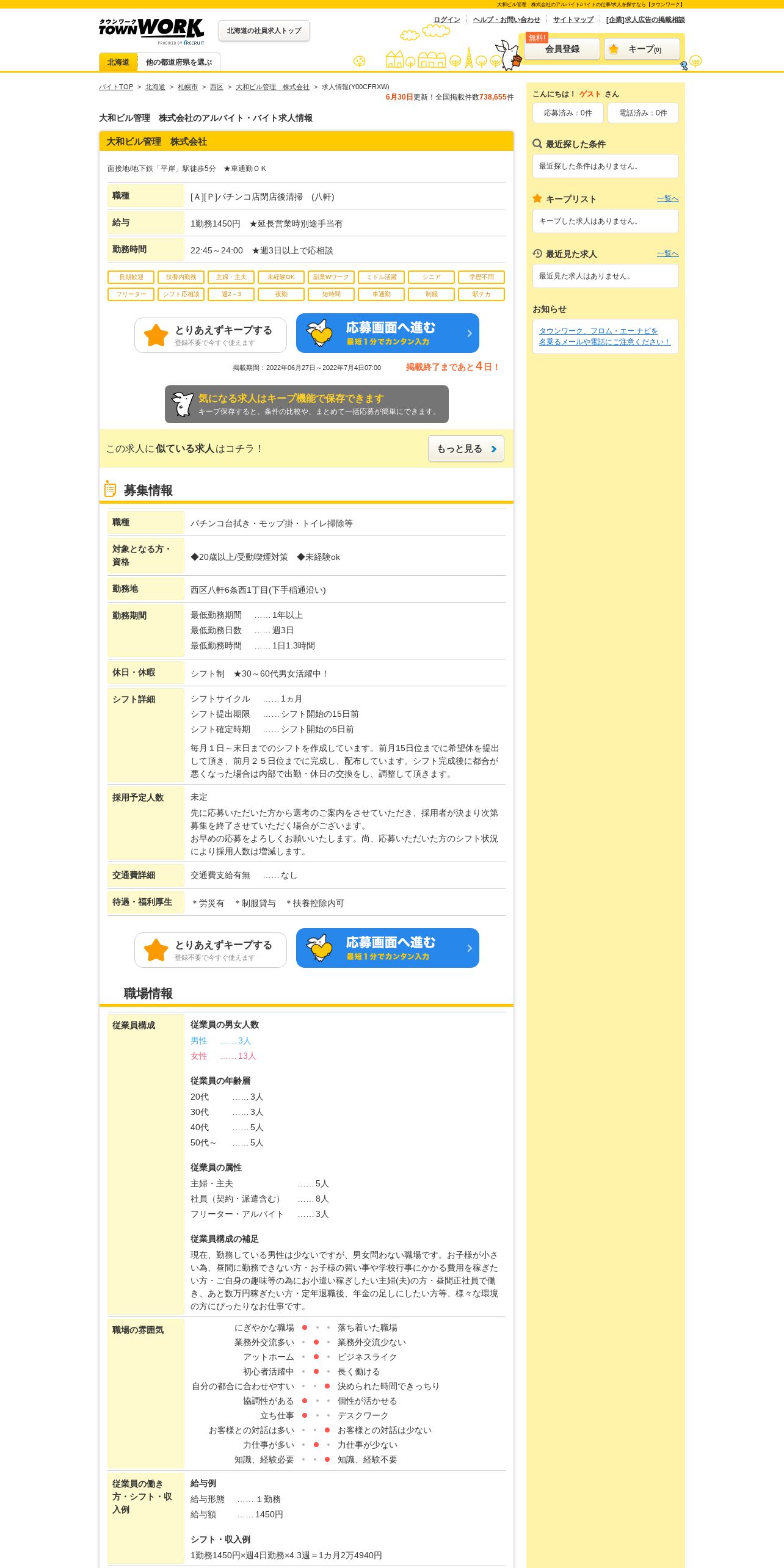The width and height of the screenshot is (784, 1568).
Task: Click the rabbit icon in grey キープ機能 banner
Action: pos(182,404)
